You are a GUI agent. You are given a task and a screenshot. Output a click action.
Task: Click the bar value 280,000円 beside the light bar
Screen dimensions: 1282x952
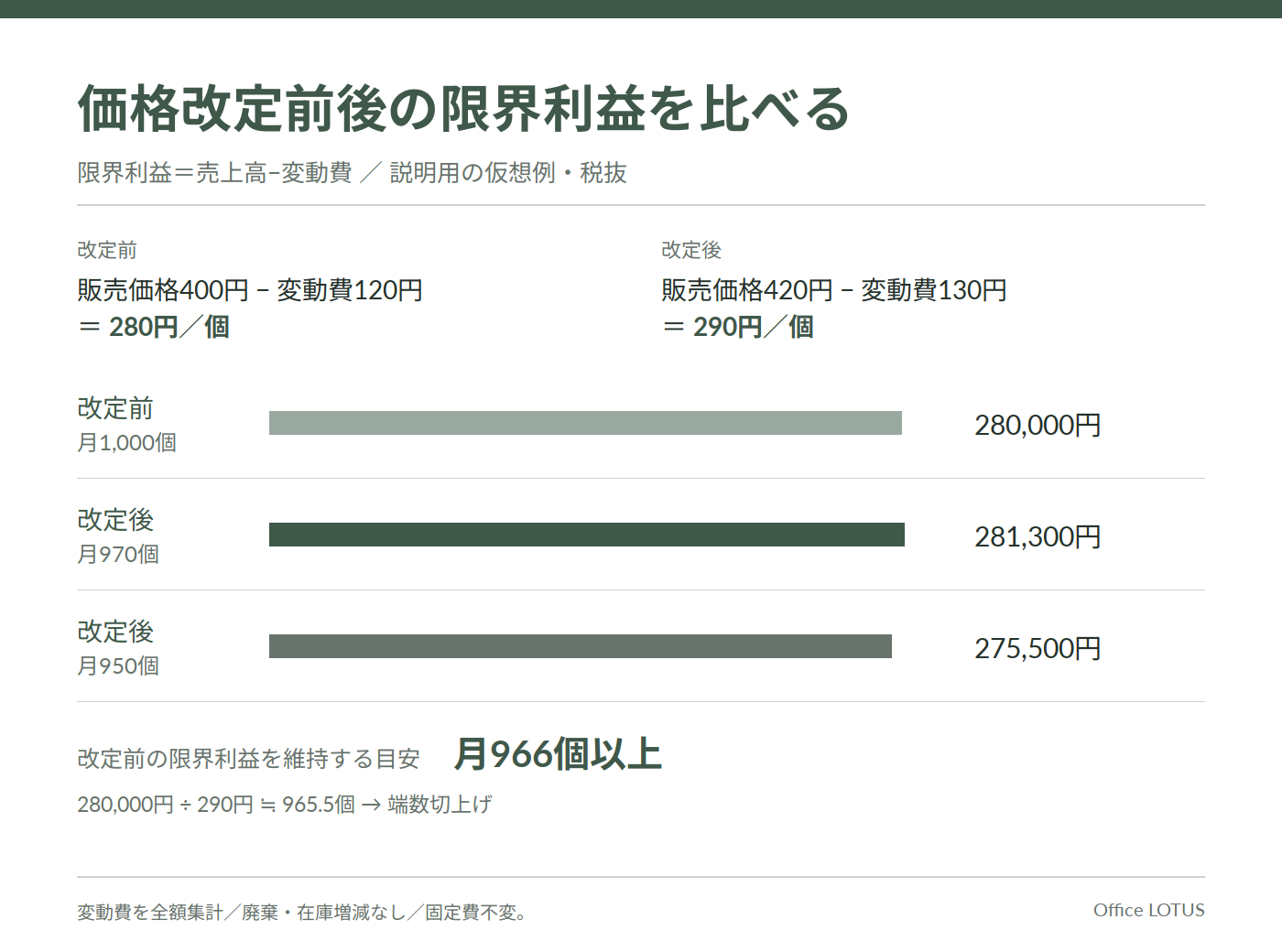pyautogui.click(x=1038, y=425)
